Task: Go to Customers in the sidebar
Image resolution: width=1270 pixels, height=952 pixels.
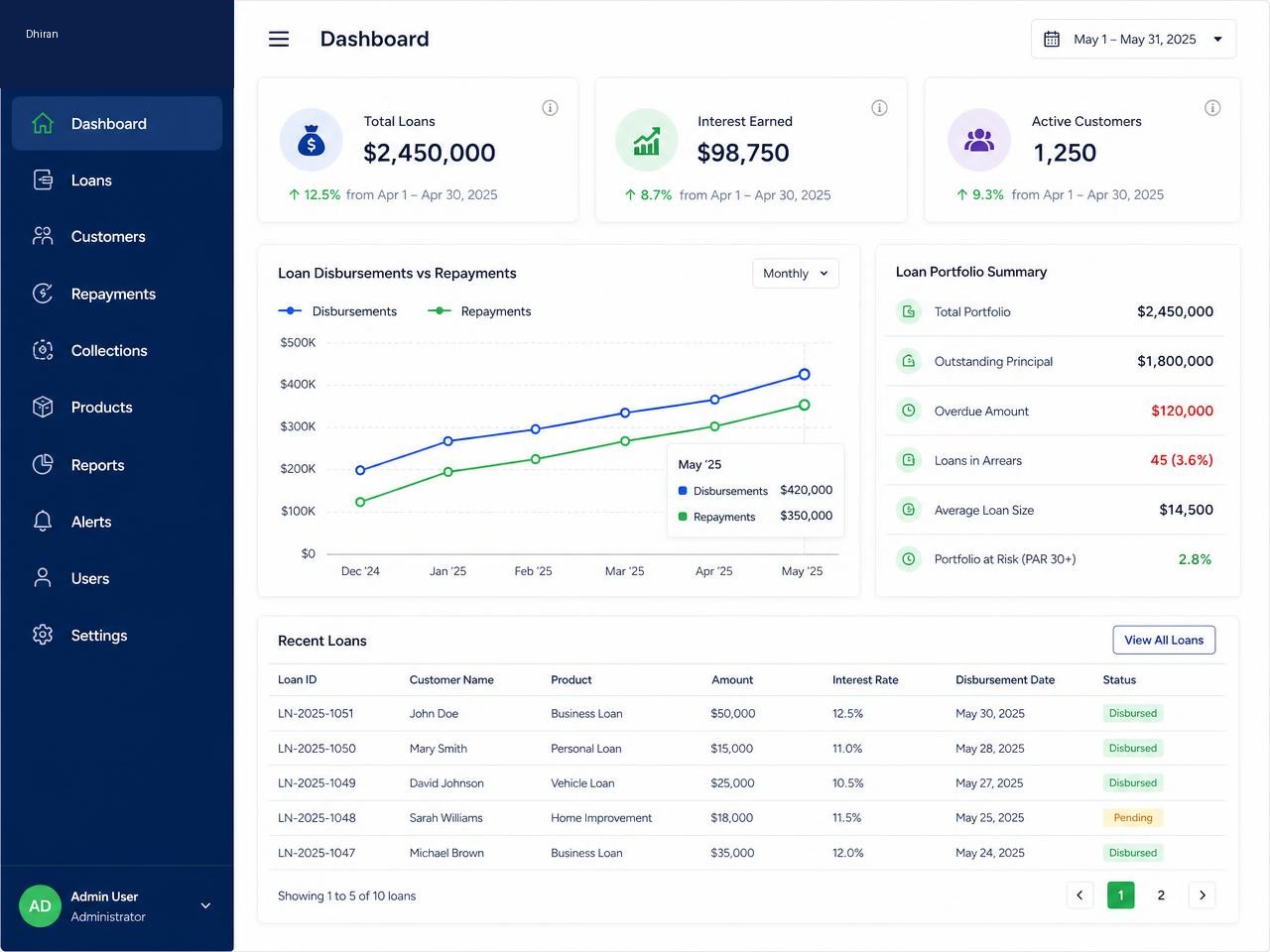Action: 117,237
